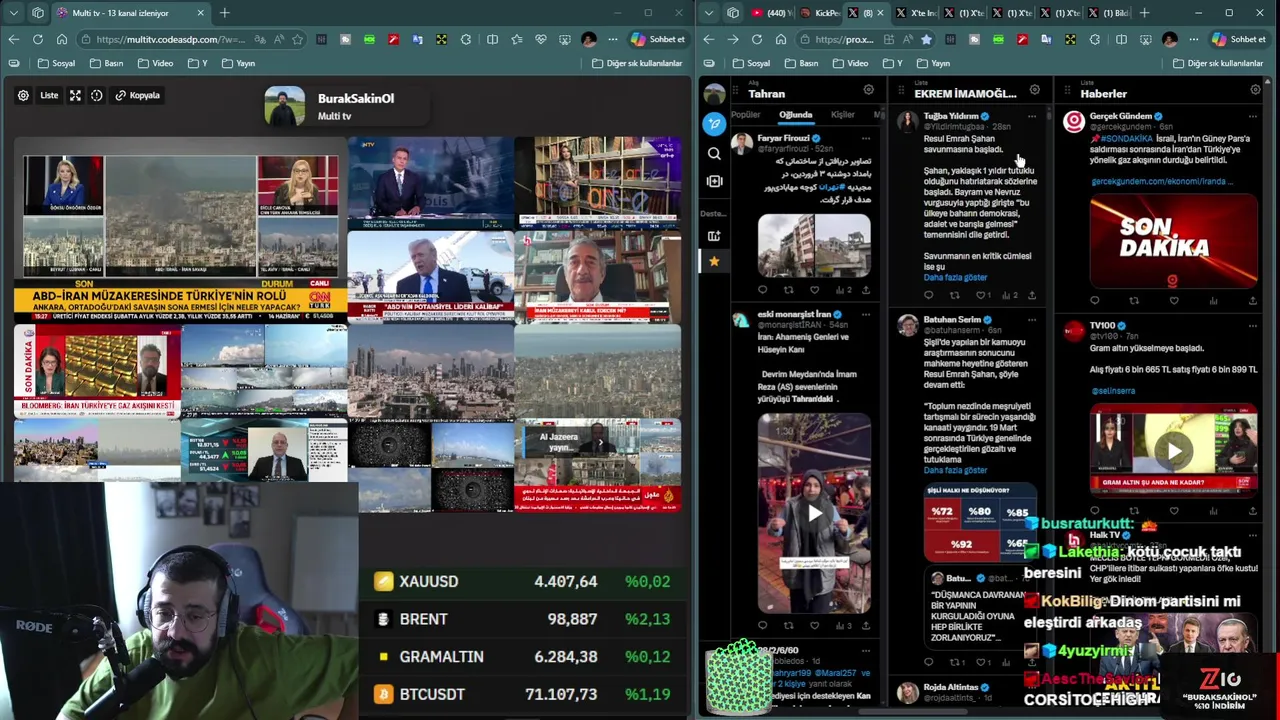Open more options on Tuğba Yıldırım post
Viewport: 1280px width, 720px height.
coord(1032,117)
